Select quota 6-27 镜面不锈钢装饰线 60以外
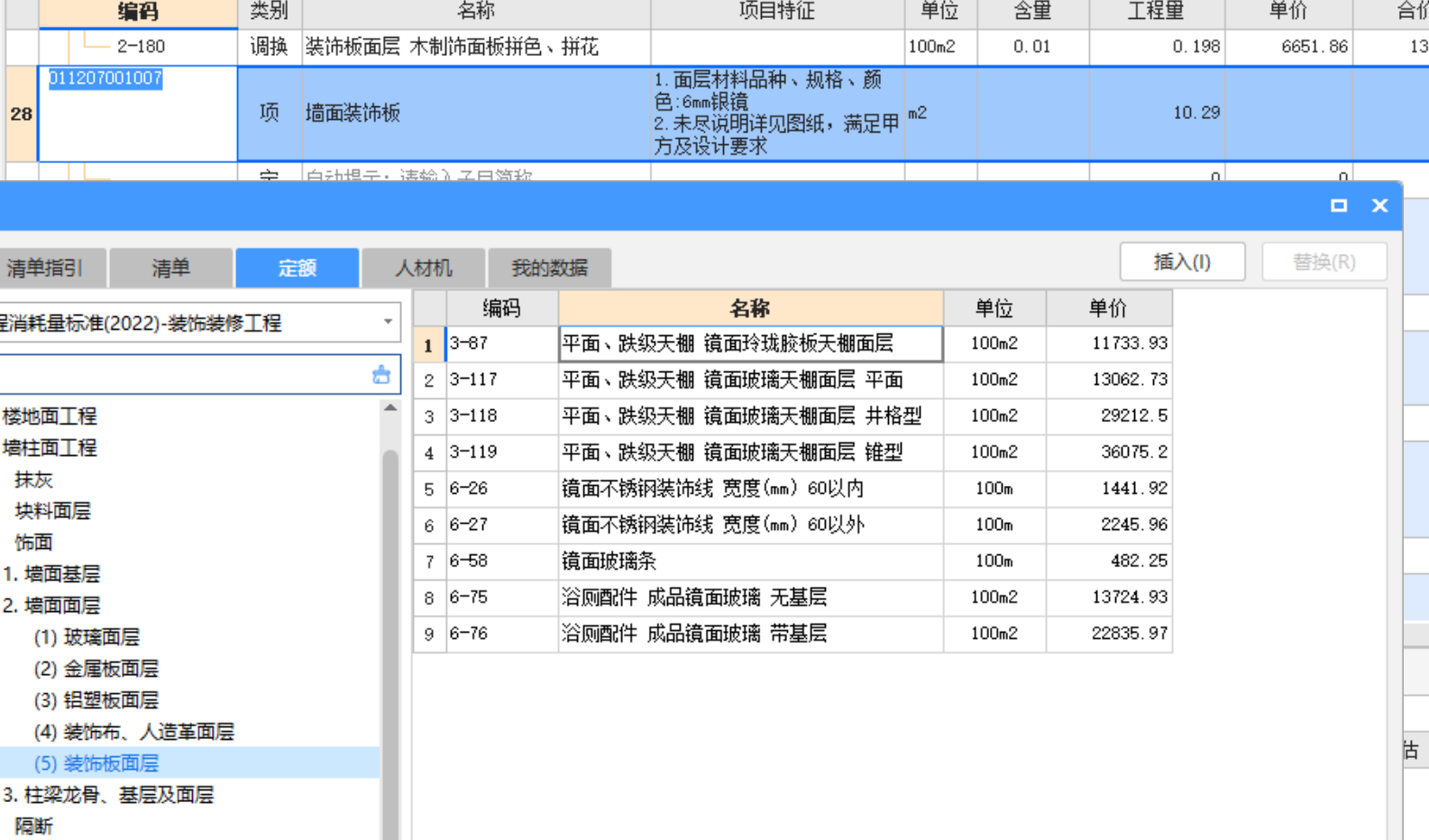Image resolution: width=1429 pixels, height=840 pixels. click(x=750, y=525)
